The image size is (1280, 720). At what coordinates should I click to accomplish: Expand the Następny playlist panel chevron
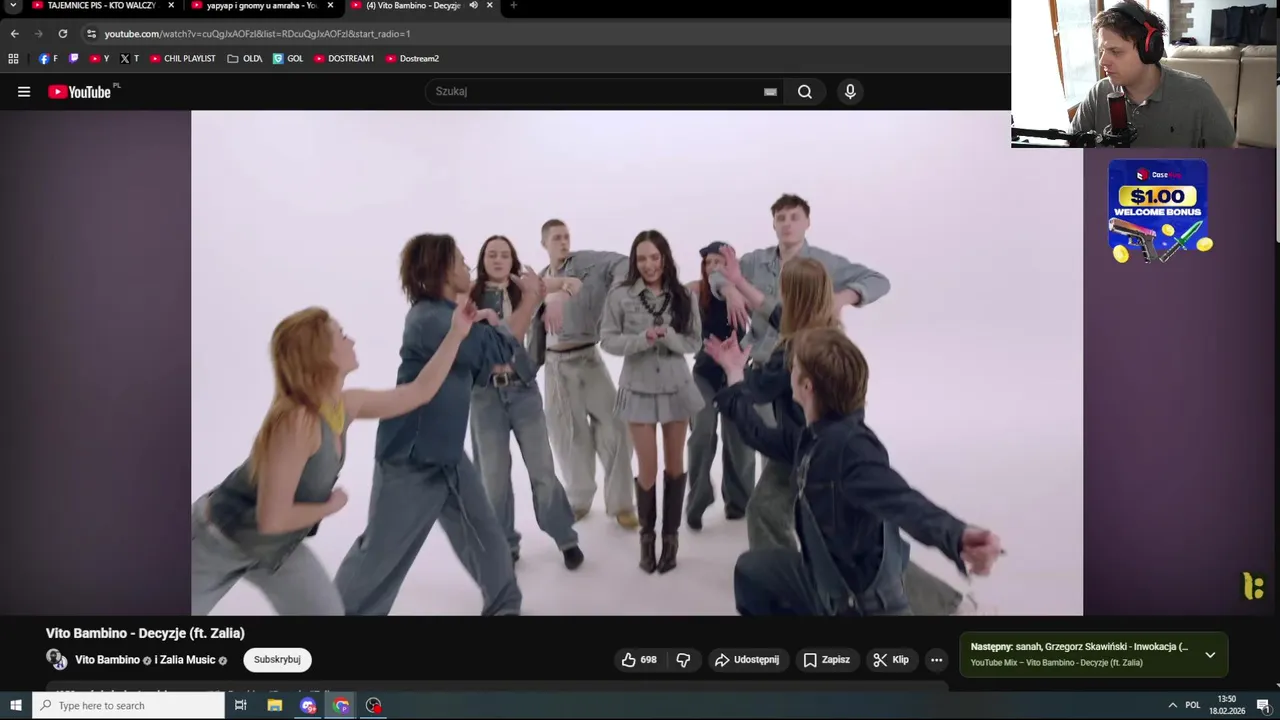(1210, 655)
